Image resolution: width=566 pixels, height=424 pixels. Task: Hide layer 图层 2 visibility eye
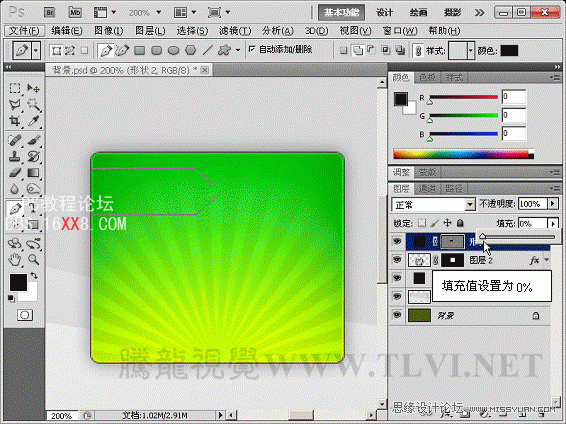(x=397, y=260)
